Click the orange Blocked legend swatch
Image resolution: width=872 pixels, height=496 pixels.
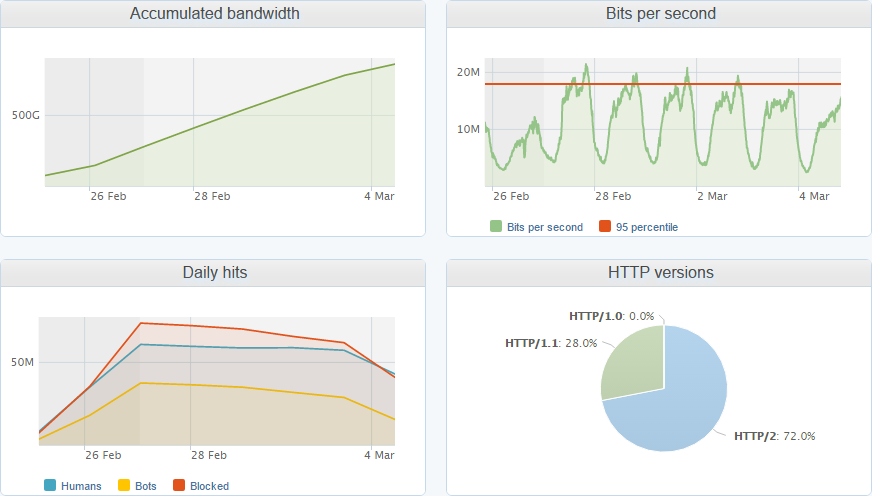point(179,486)
